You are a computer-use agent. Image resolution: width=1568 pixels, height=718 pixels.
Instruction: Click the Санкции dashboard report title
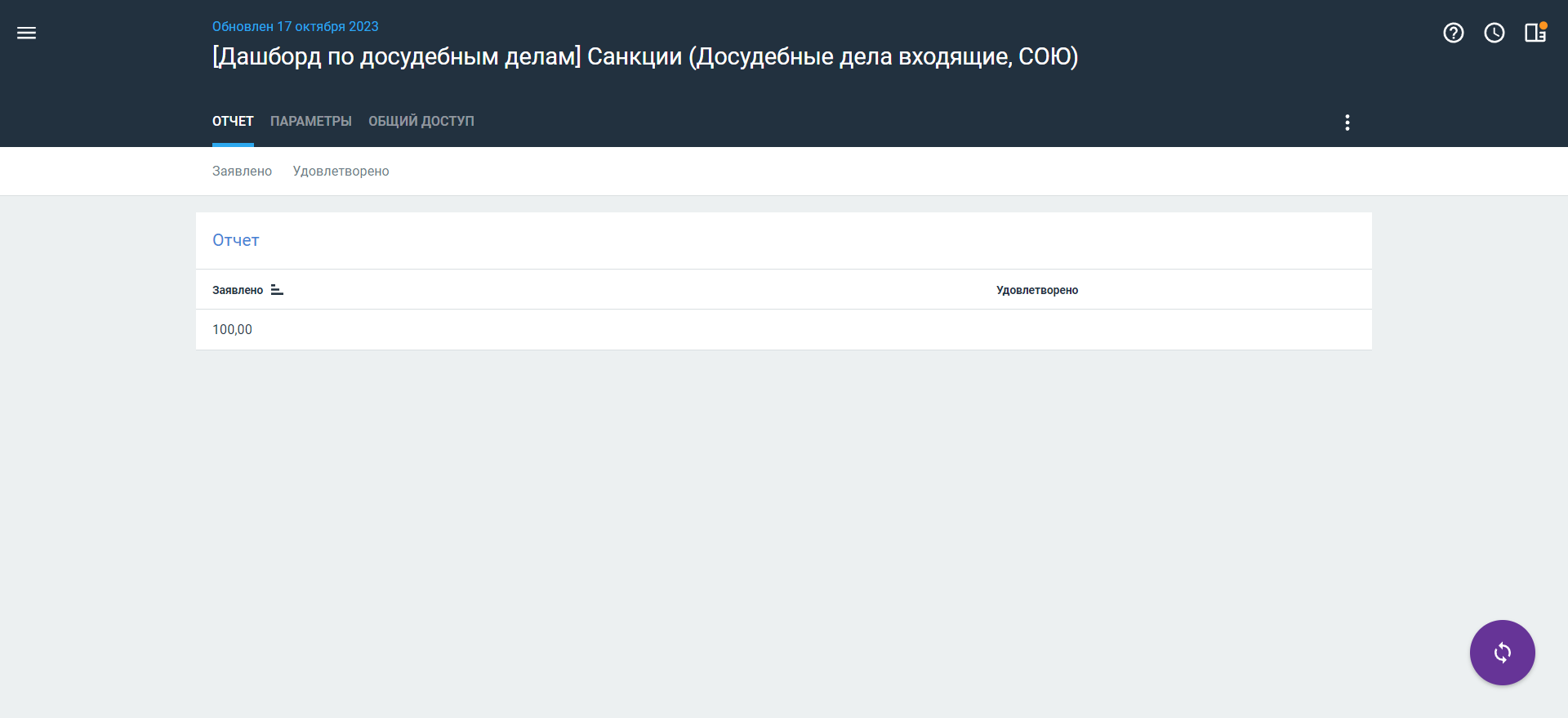(x=645, y=56)
